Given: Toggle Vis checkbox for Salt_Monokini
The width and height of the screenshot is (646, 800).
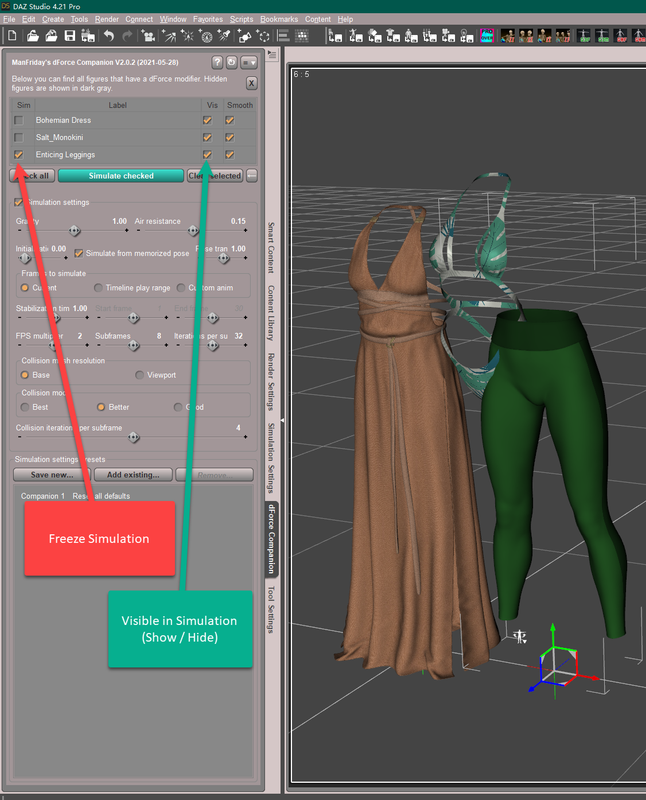Looking at the screenshot, I should [x=207, y=137].
